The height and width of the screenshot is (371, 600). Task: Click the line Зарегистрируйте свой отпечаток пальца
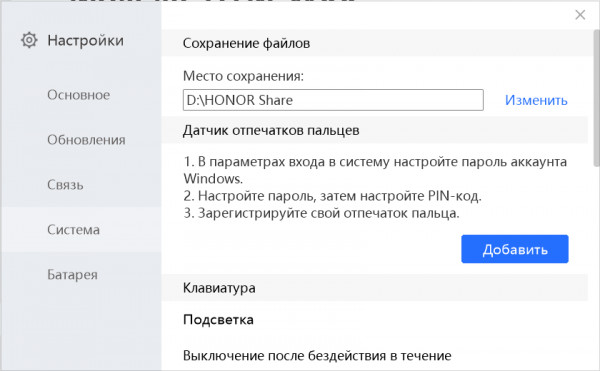pos(321,213)
